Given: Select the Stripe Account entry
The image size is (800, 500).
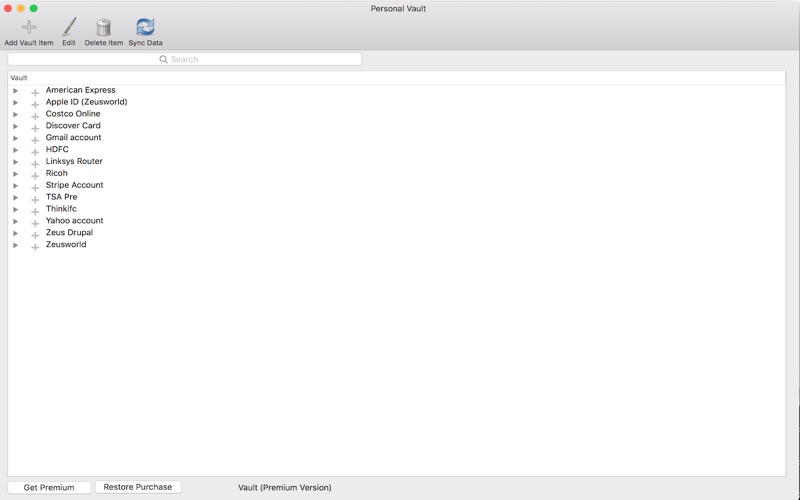Looking at the screenshot, I should pyautogui.click(x=74, y=185).
